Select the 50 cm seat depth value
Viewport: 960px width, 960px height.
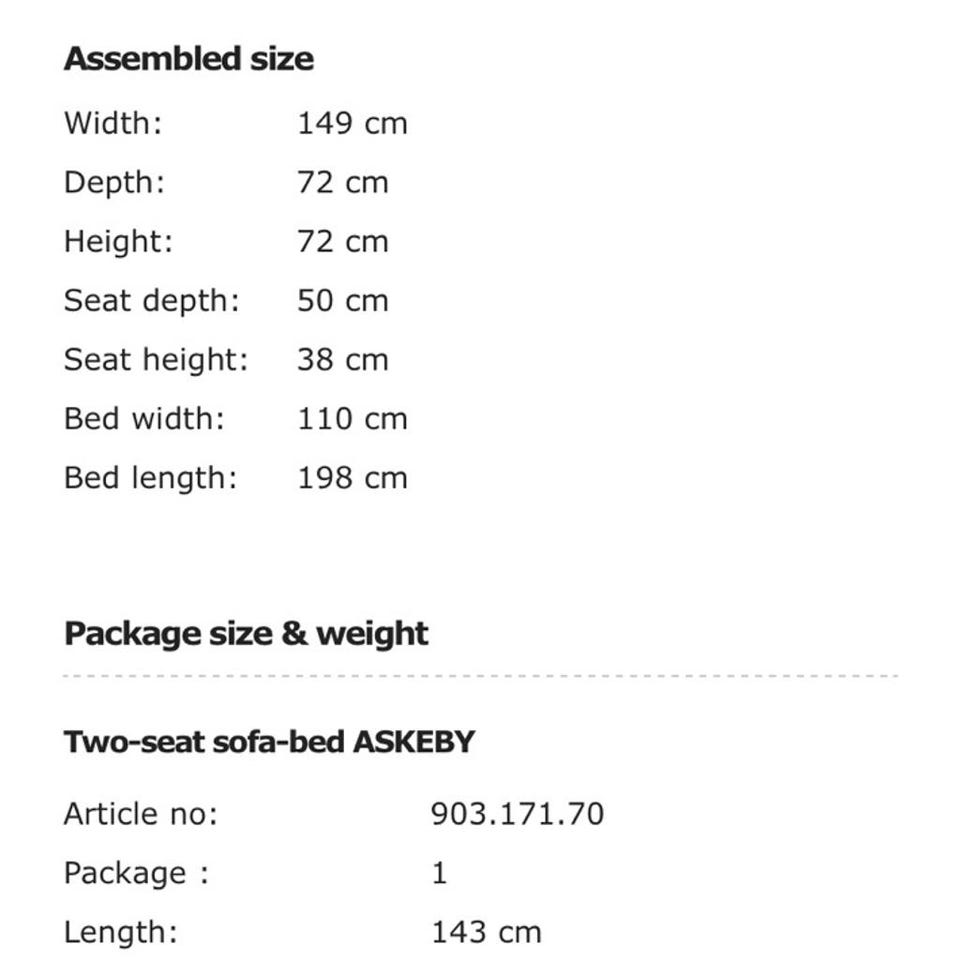point(342,301)
